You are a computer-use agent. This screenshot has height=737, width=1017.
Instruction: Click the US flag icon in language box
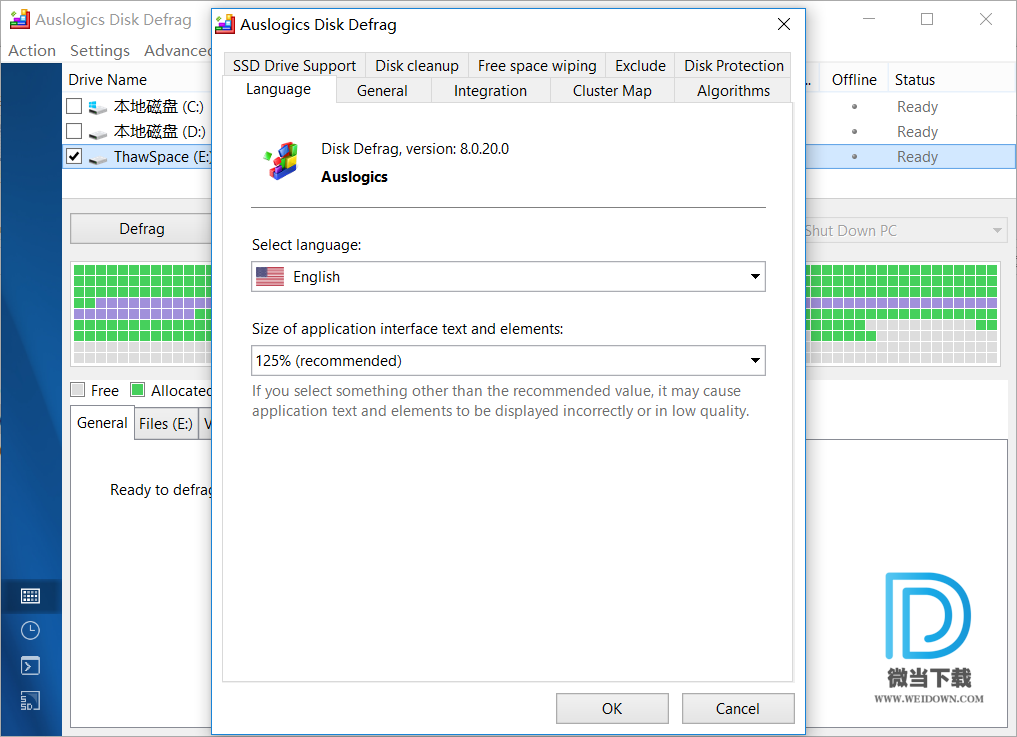click(x=270, y=277)
